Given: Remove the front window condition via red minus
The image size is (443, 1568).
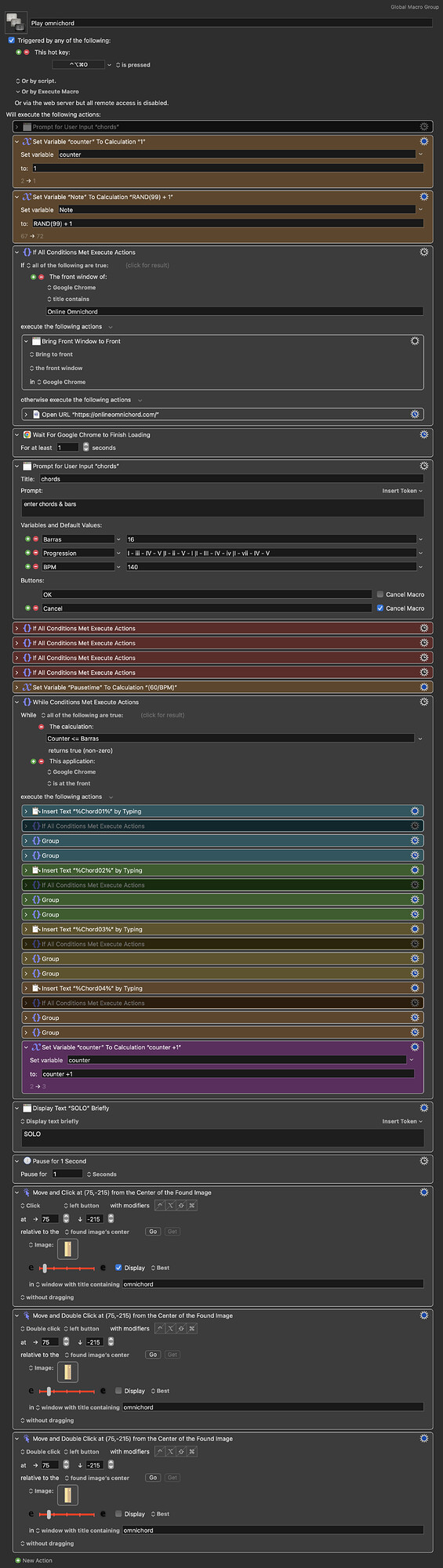Looking at the screenshot, I should click(x=42, y=277).
